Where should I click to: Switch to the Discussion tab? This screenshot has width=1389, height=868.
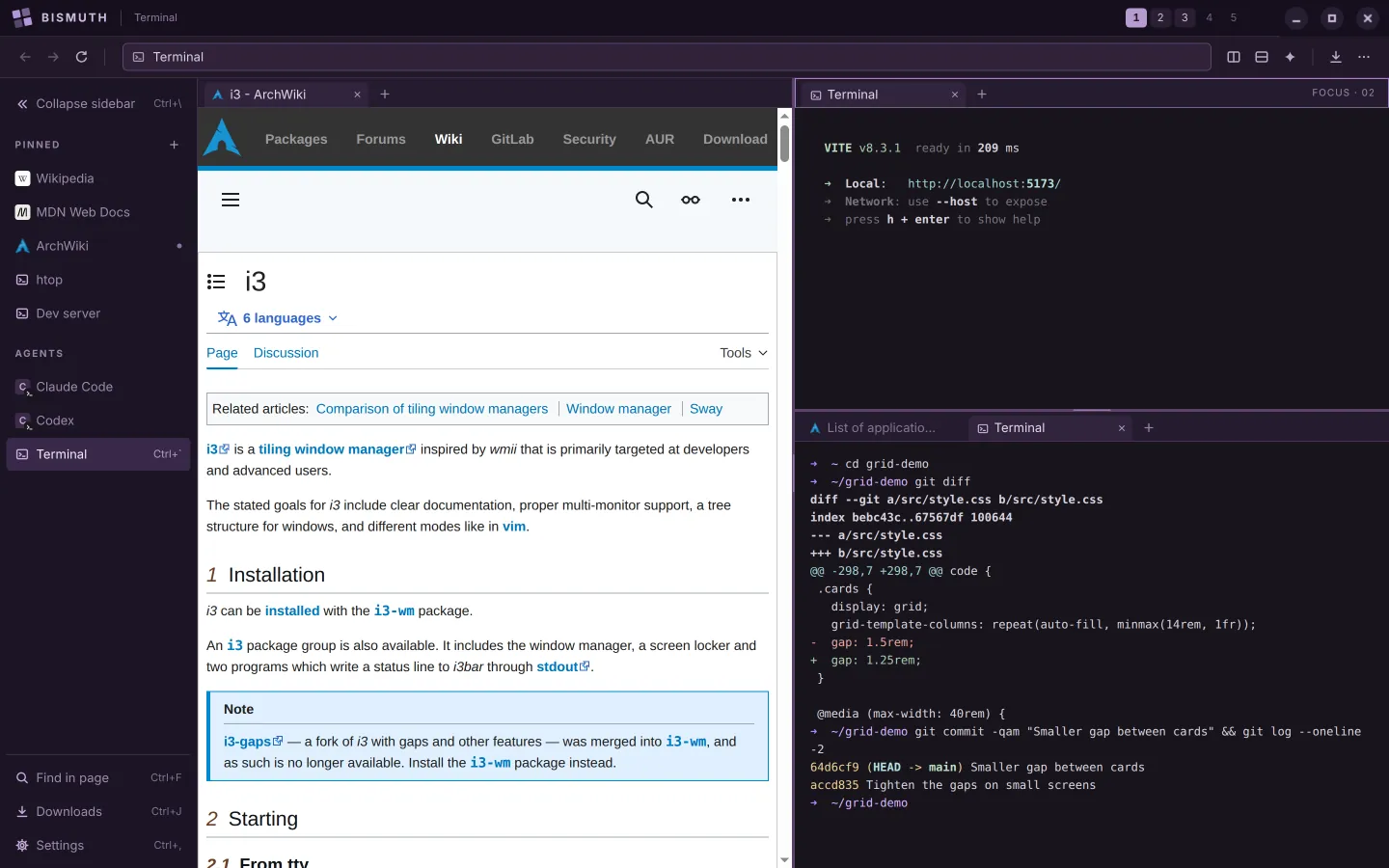[x=286, y=353]
